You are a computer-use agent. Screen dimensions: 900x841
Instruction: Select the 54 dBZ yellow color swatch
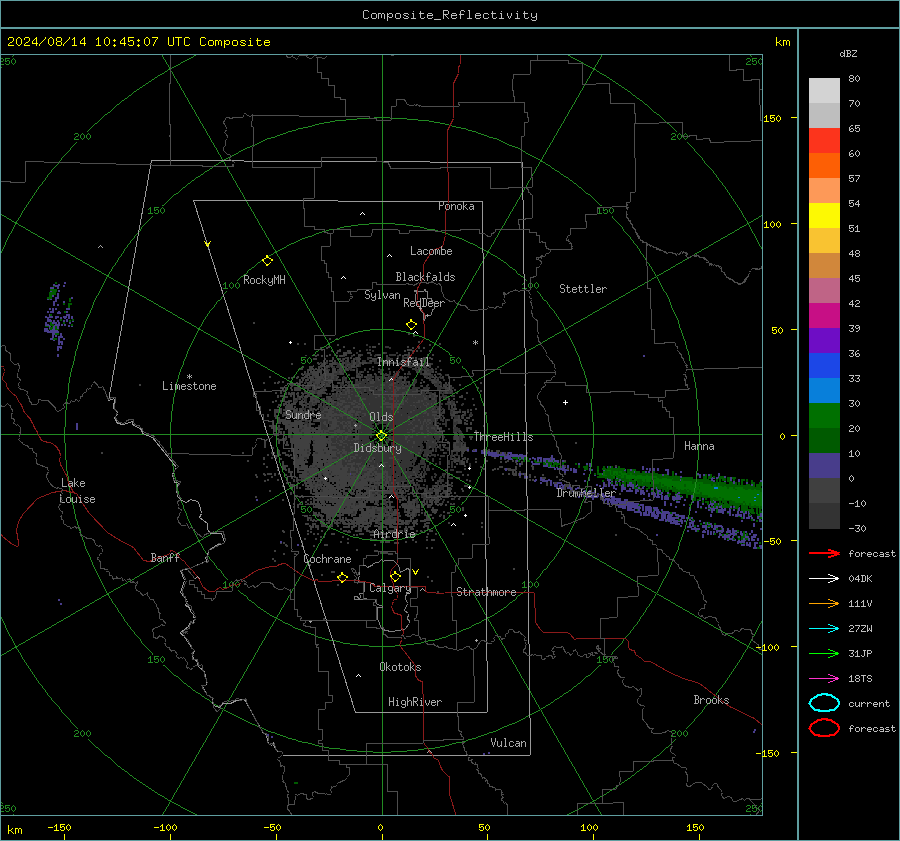[824, 215]
